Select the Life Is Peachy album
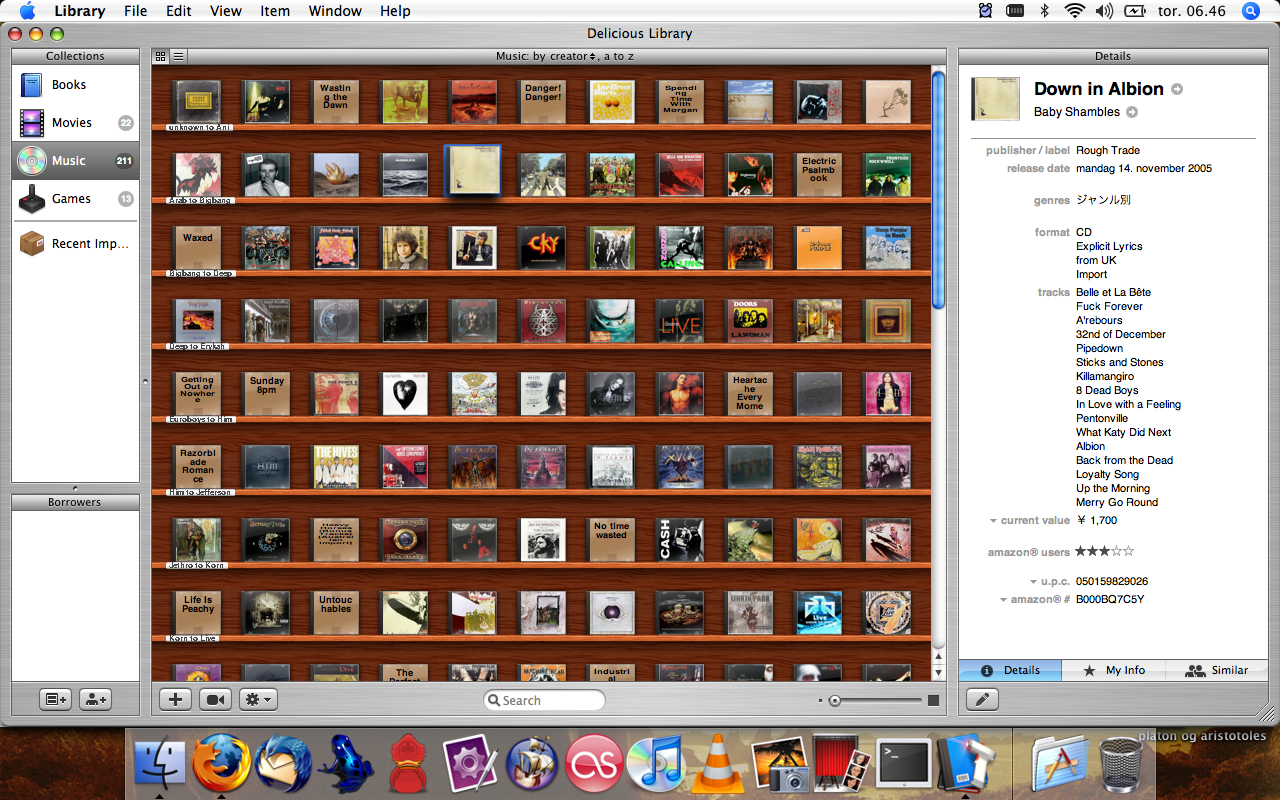1280x800 pixels. pyautogui.click(x=198, y=612)
